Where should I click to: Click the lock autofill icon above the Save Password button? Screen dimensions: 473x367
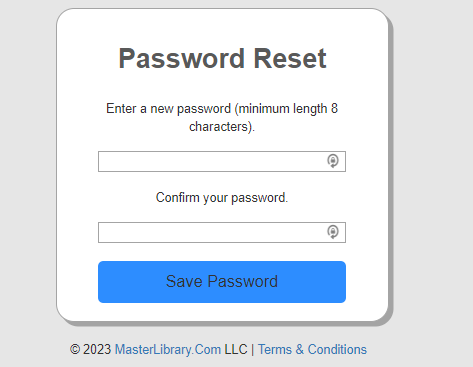[x=333, y=232]
